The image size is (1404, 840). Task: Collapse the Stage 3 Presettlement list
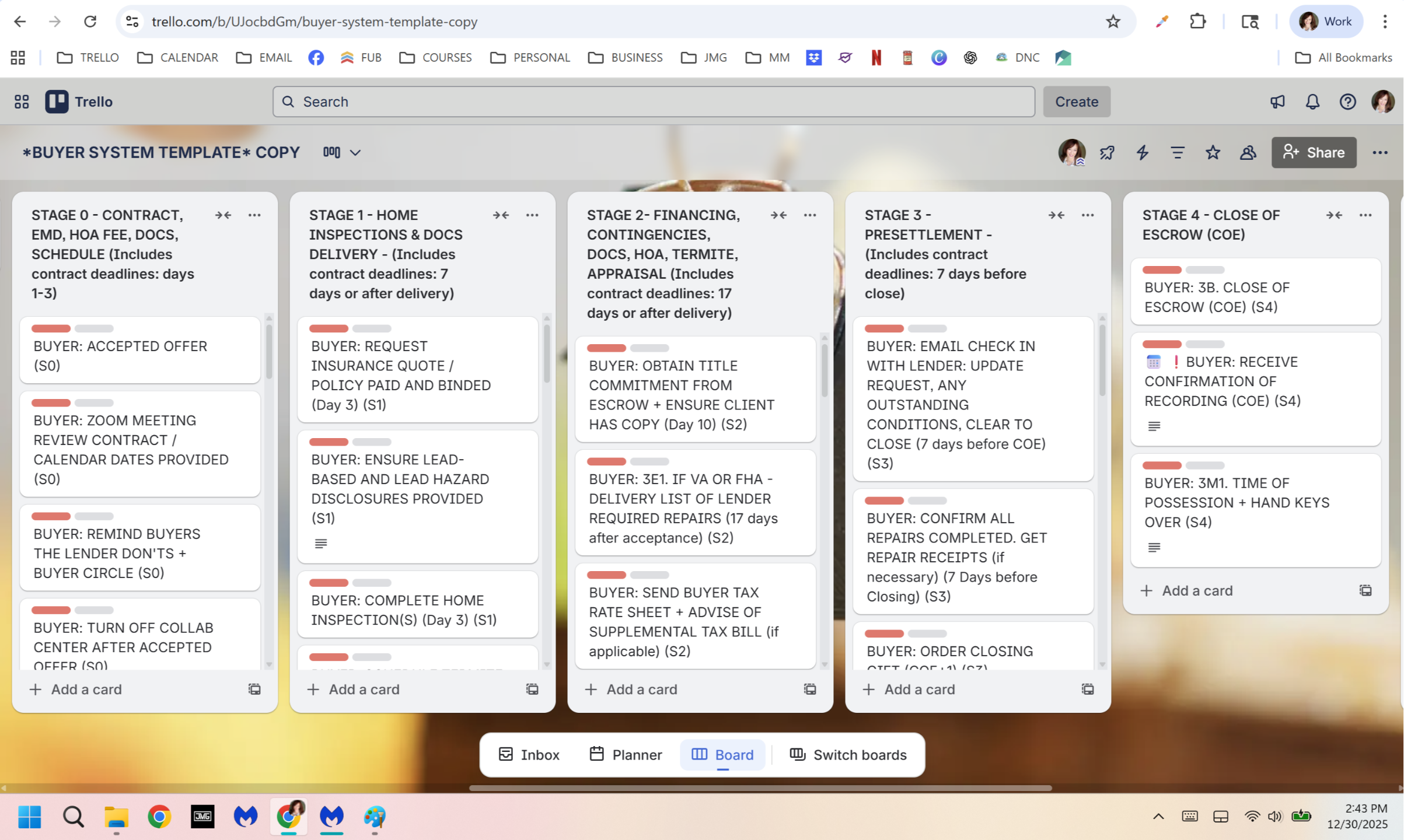click(x=1056, y=215)
